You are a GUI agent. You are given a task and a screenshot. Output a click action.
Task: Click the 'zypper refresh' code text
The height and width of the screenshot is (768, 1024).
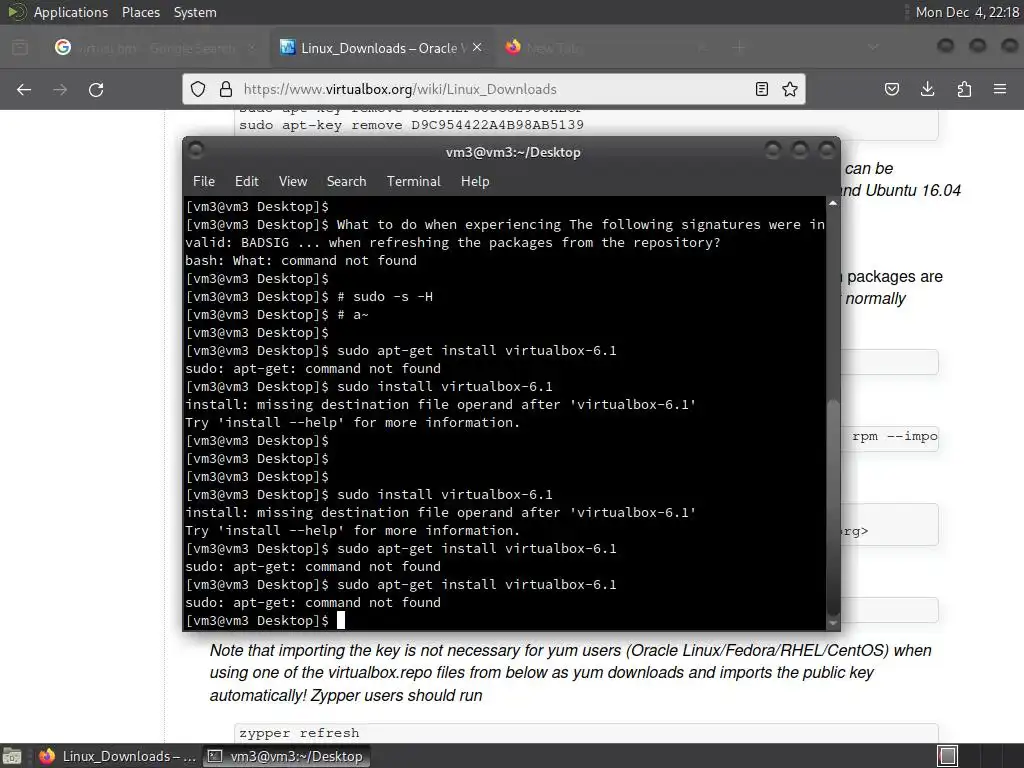(299, 733)
